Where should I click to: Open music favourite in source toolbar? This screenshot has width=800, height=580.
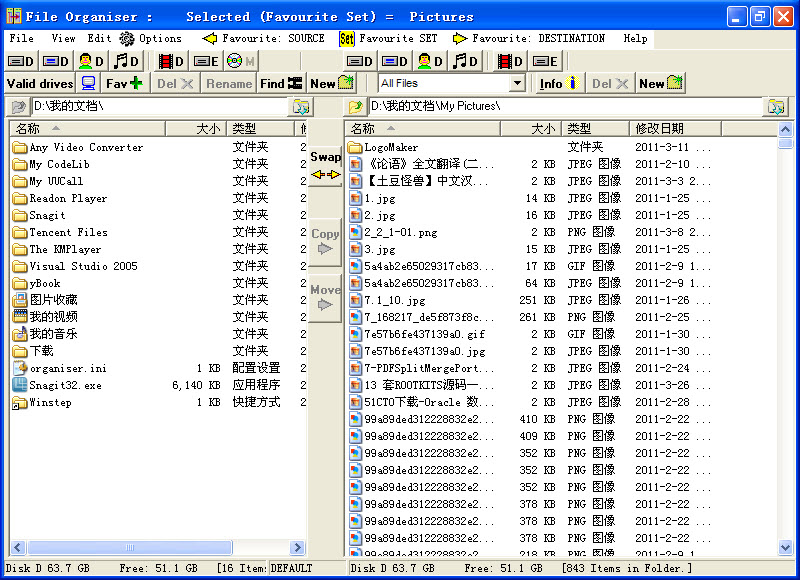127,61
